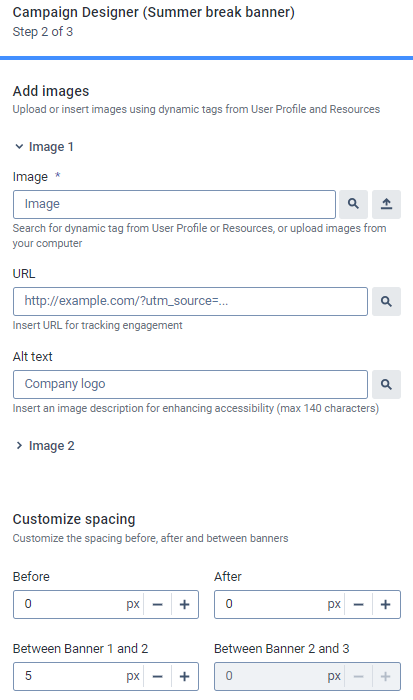Image resolution: width=413 pixels, height=700 pixels.
Task: Increase After spacing with plus icon
Action: click(386, 604)
